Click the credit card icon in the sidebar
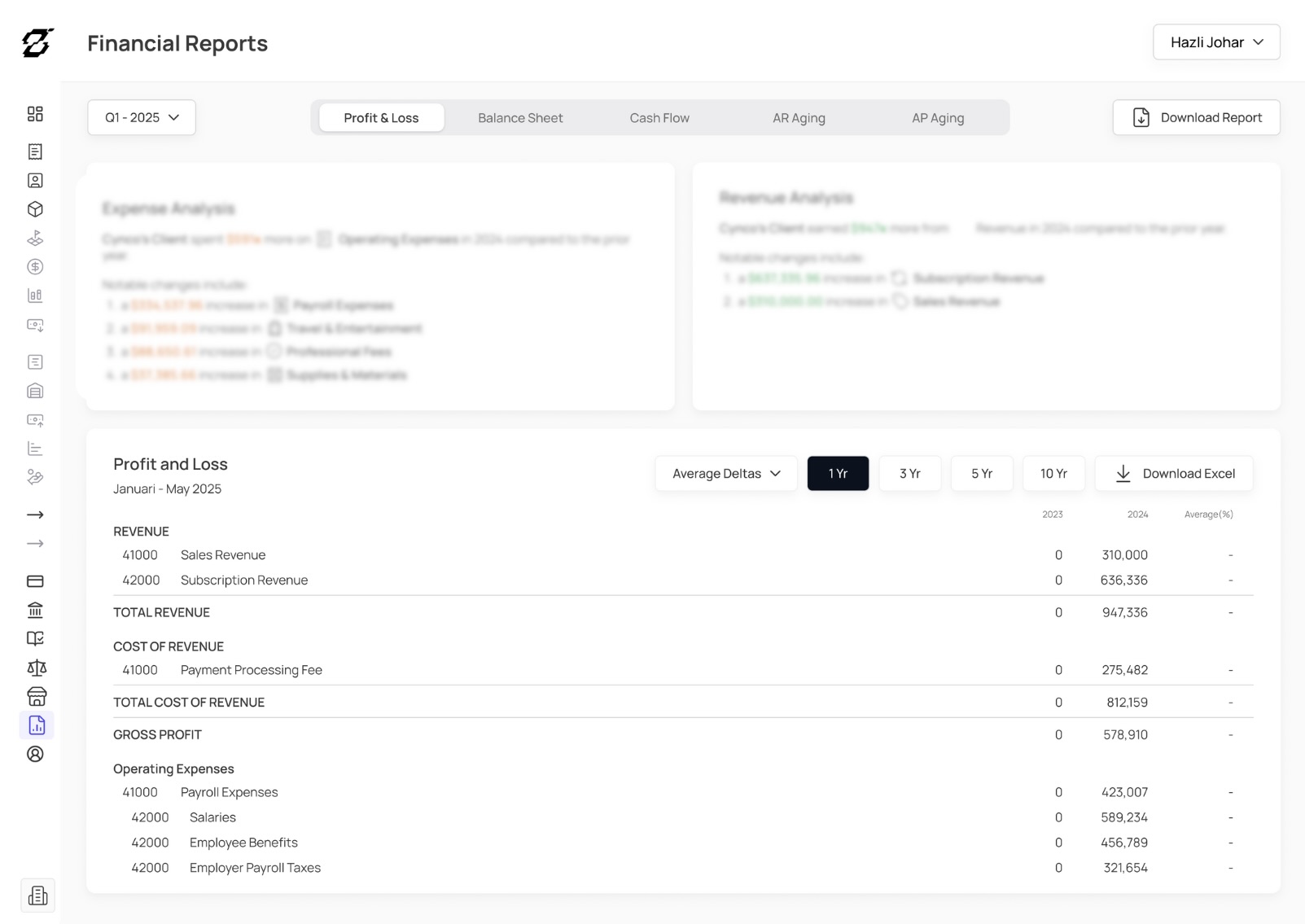 pos(36,580)
